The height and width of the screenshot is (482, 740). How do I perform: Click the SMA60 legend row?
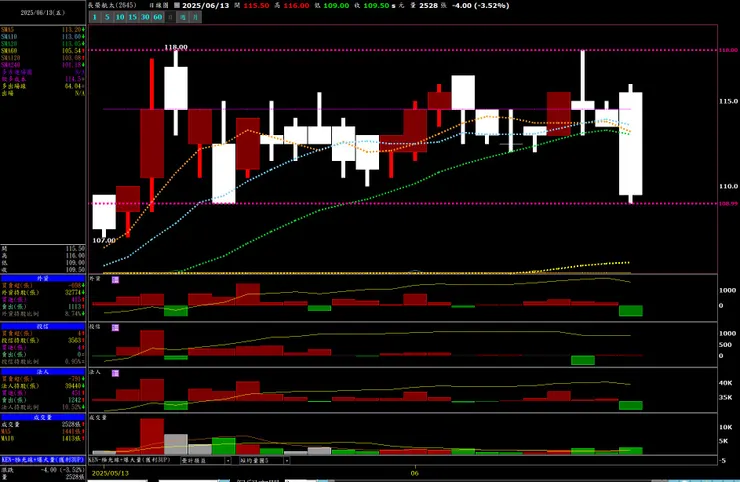[43, 51]
